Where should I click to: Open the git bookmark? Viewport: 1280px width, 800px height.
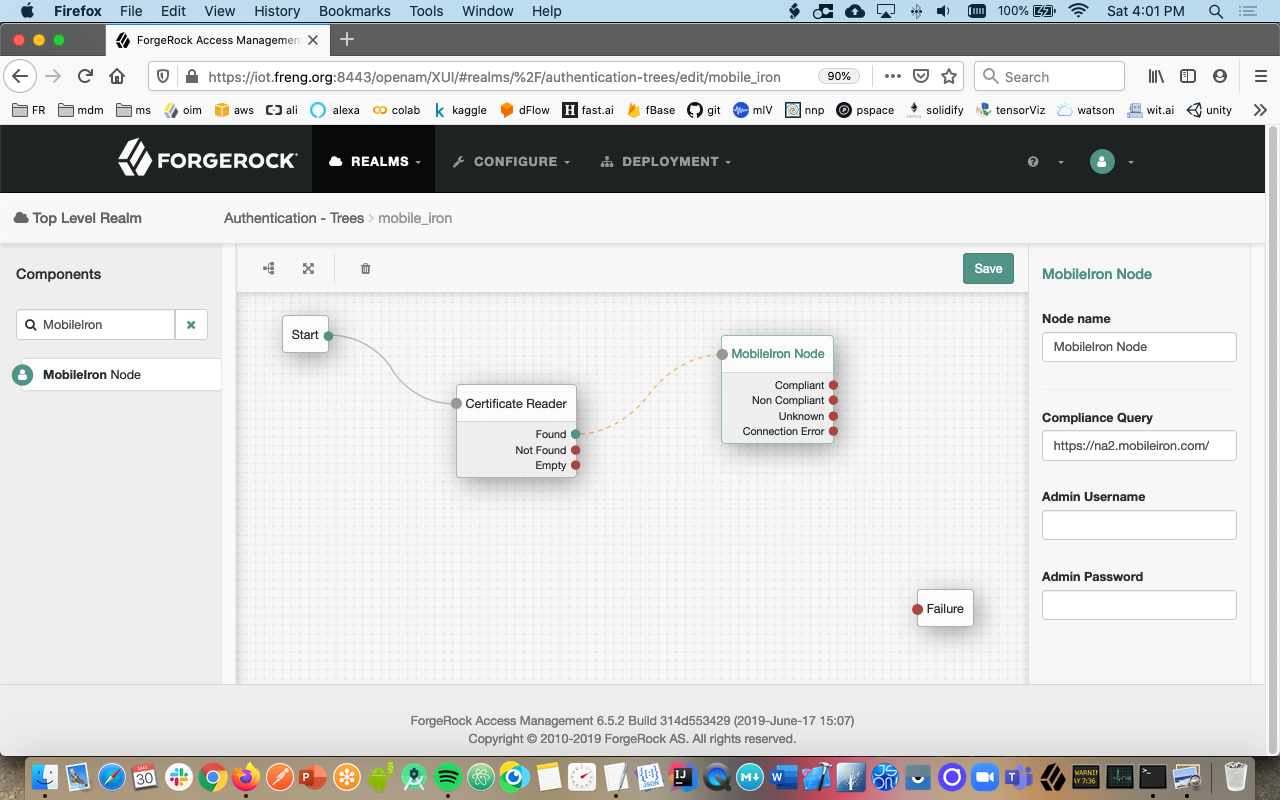click(704, 110)
